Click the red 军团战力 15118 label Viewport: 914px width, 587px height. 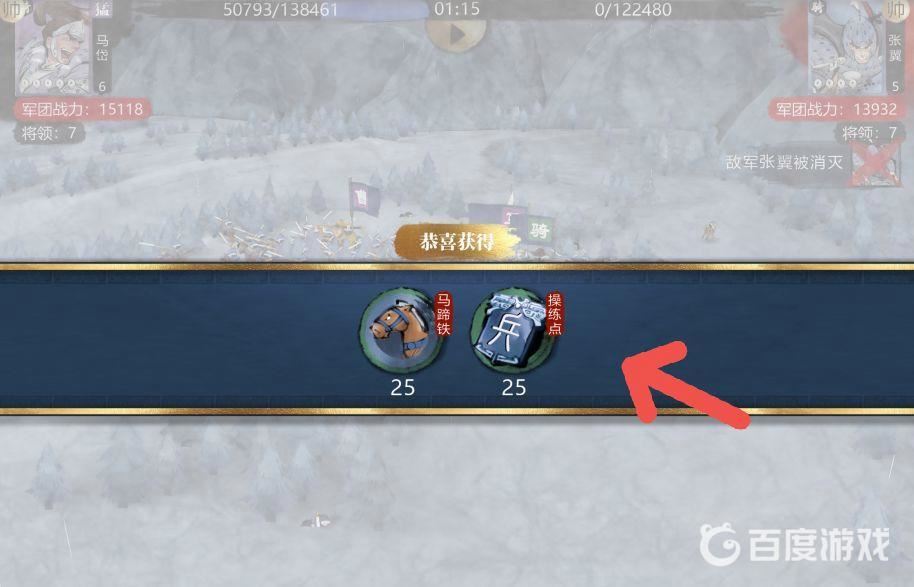[x=82, y=109]
